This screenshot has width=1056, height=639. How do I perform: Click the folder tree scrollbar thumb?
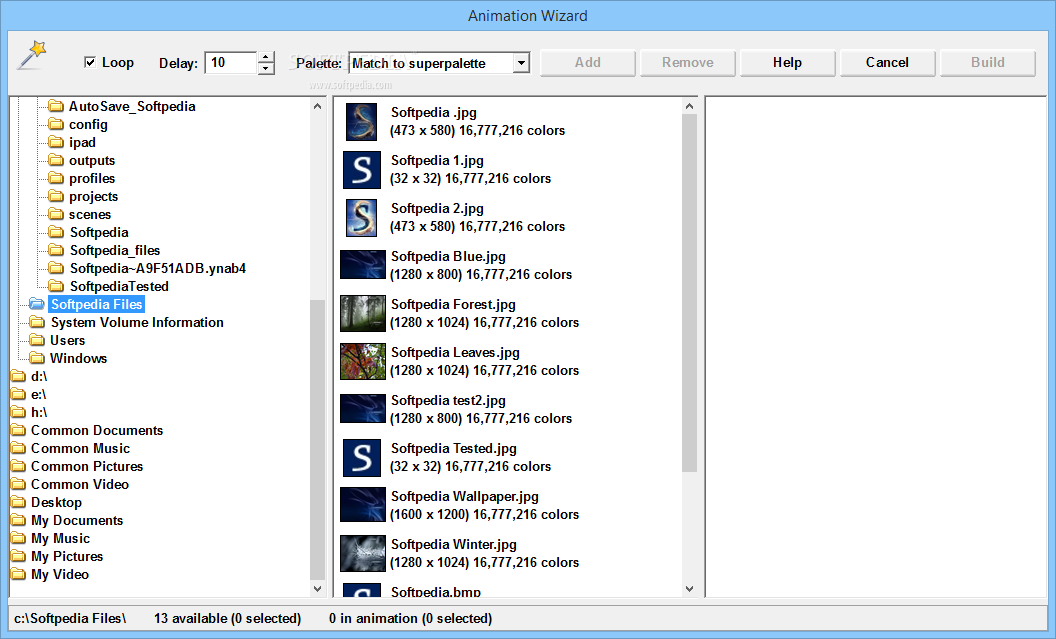point(317,439)
